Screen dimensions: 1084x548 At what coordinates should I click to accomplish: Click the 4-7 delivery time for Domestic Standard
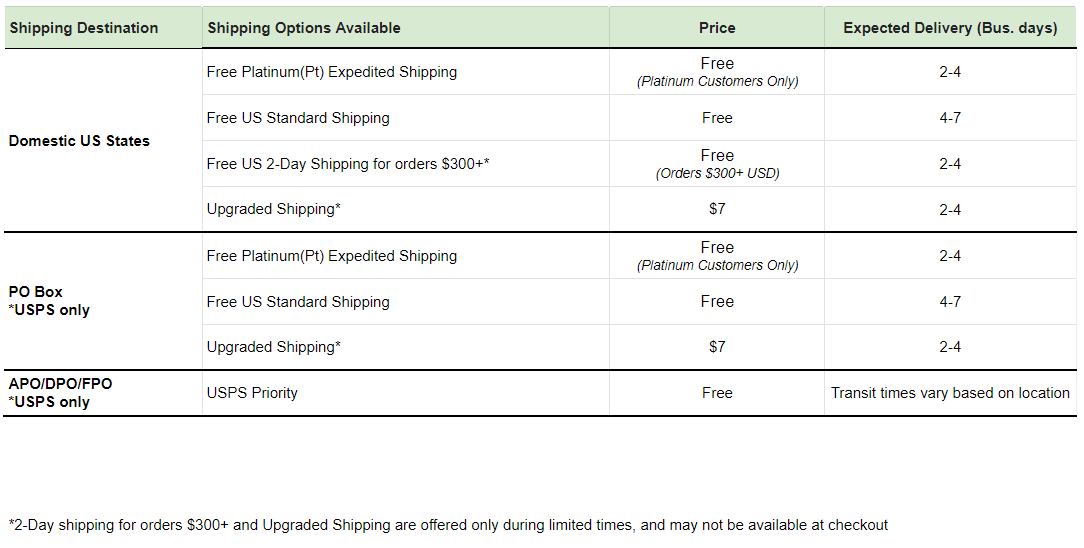click(950, 118)
